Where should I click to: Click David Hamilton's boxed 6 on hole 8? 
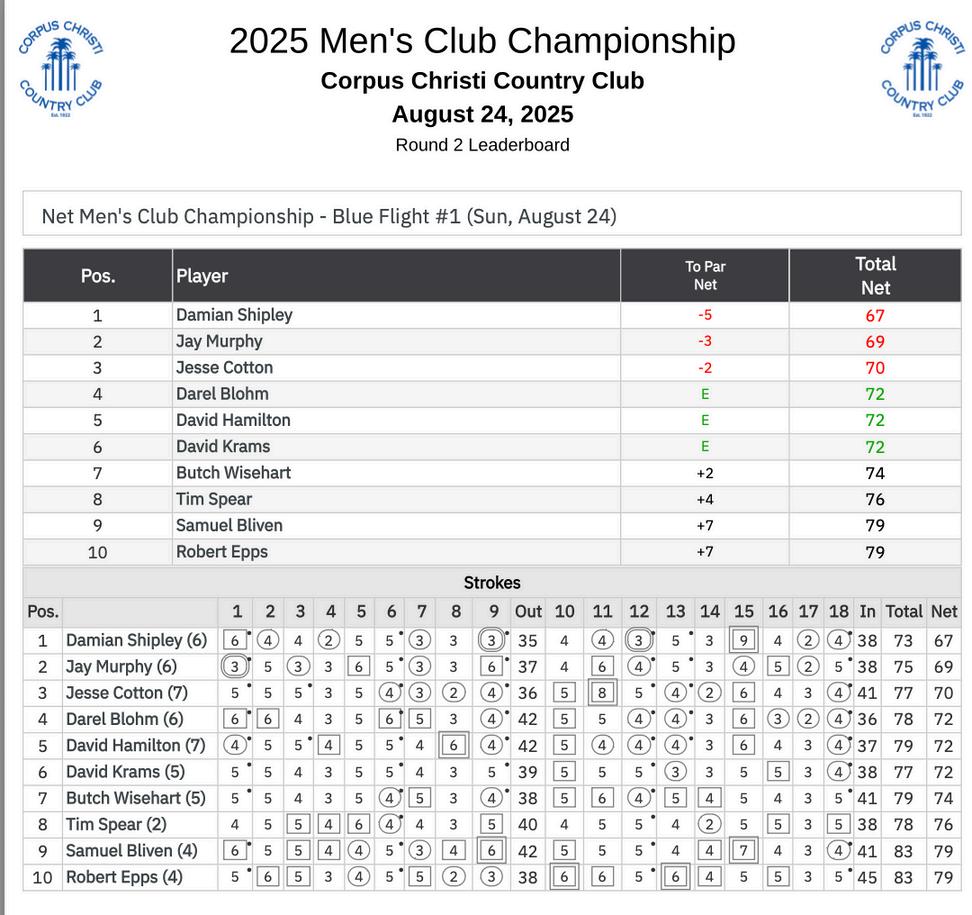(x=454, y=745)
